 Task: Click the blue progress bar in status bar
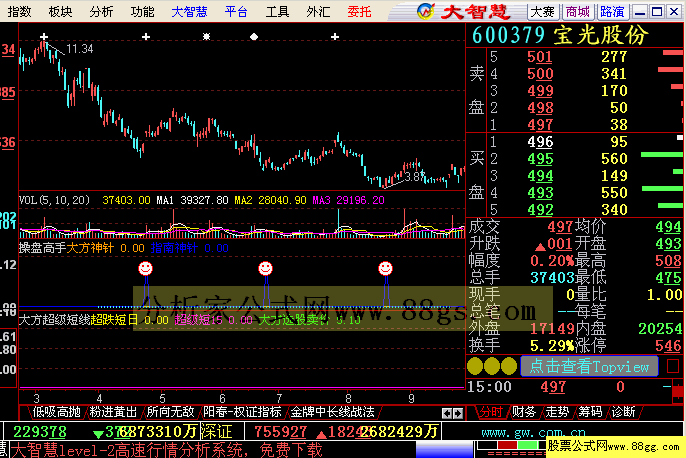click(x=444, y=450)
